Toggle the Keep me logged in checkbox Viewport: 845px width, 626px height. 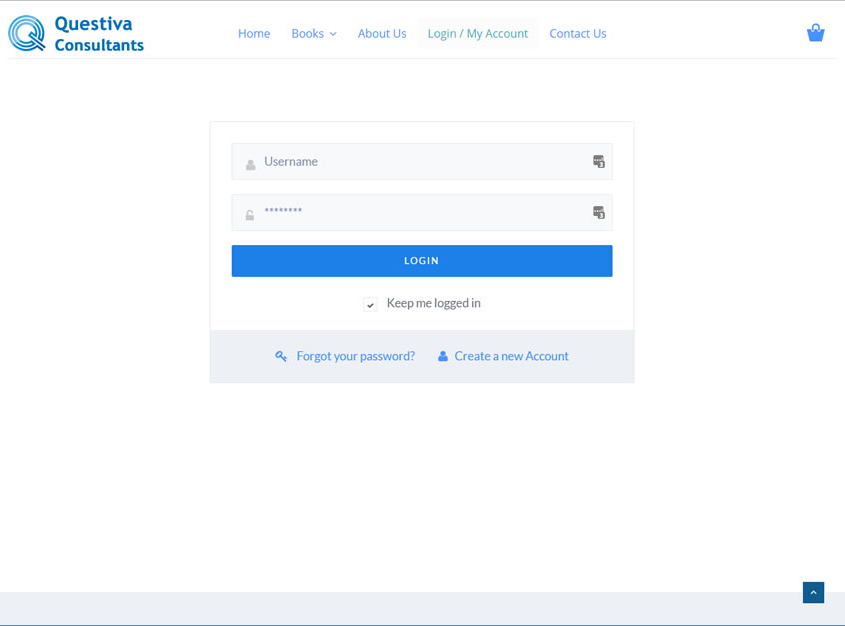370,304
